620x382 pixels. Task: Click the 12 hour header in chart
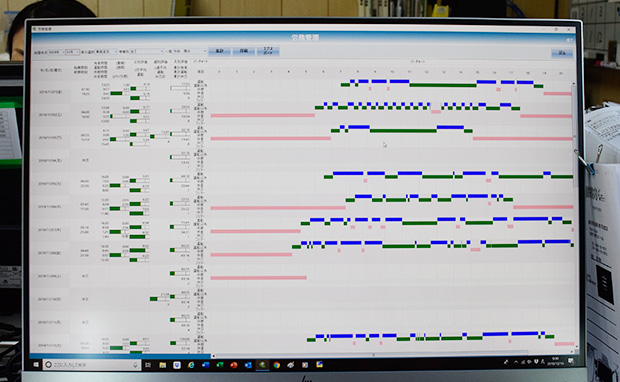tap(426, 72)
